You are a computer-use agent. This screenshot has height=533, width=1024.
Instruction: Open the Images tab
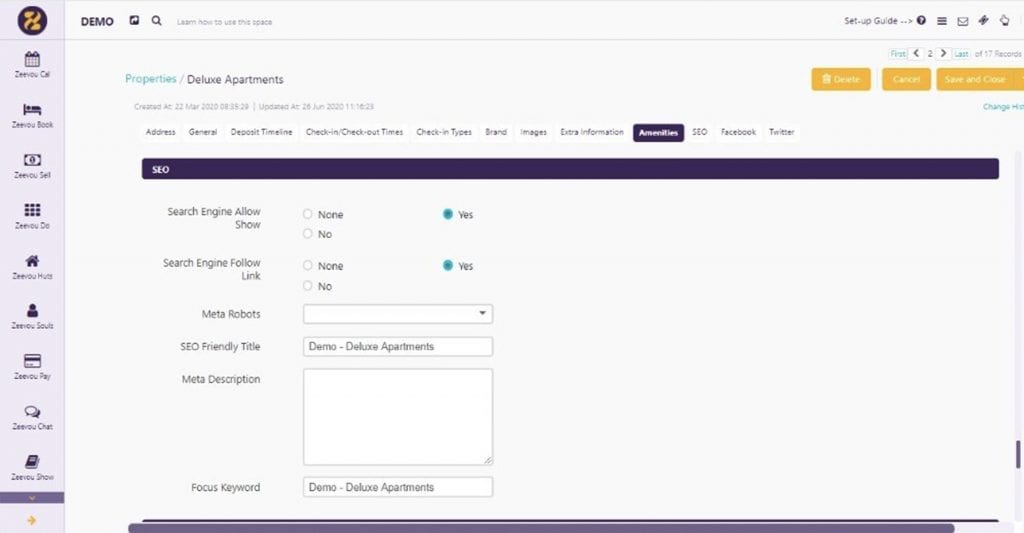tap(534, 132)
